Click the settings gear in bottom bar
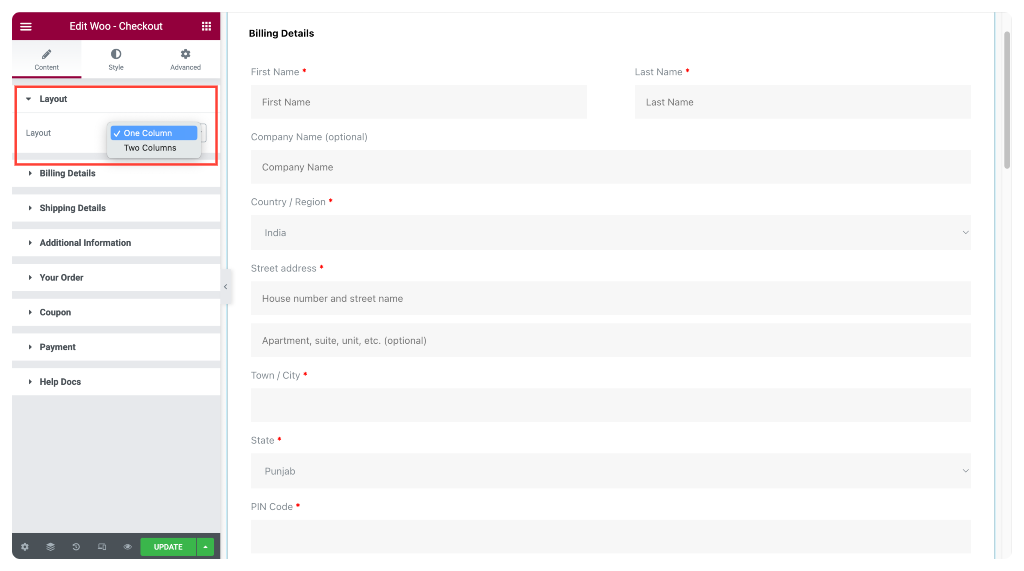1024x571 pixels. pos(25,547)
